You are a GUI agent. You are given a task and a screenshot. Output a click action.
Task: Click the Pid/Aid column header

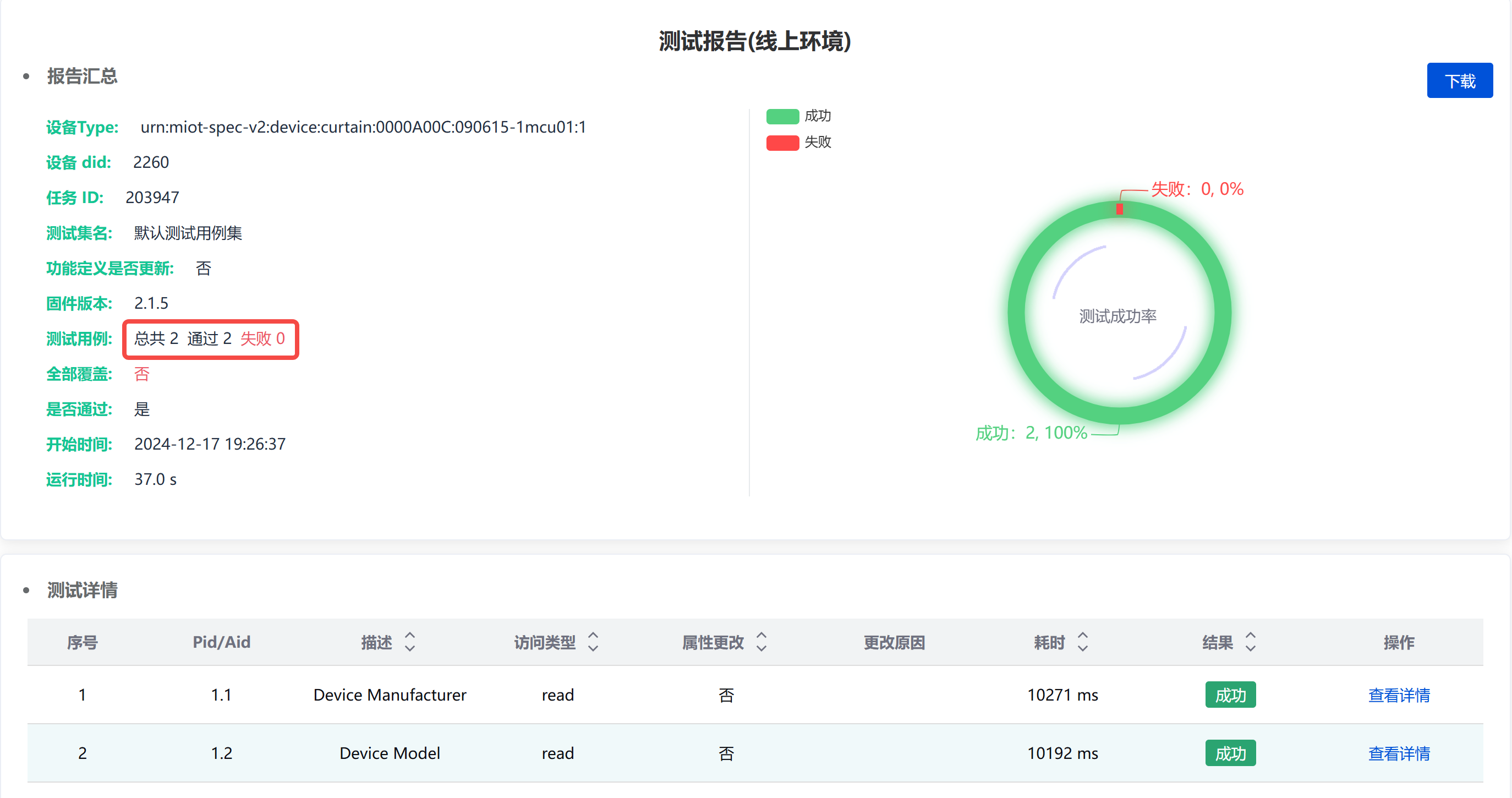(221, 642)
